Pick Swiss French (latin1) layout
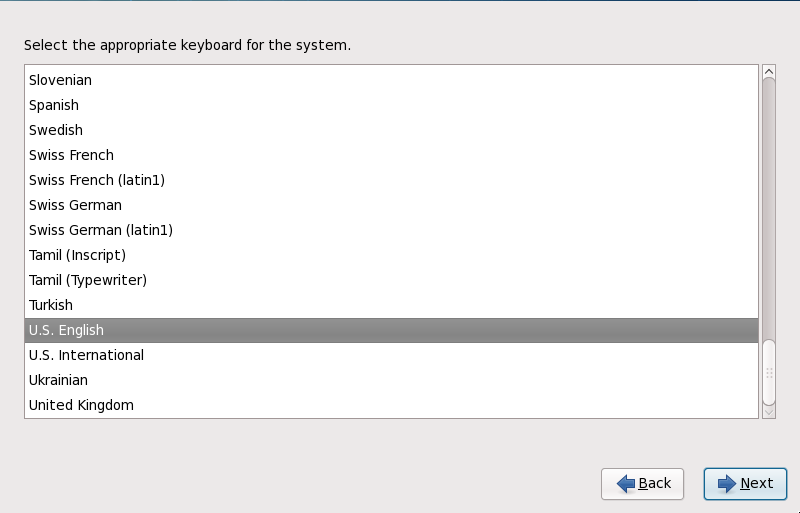 (x=97, y=180)
